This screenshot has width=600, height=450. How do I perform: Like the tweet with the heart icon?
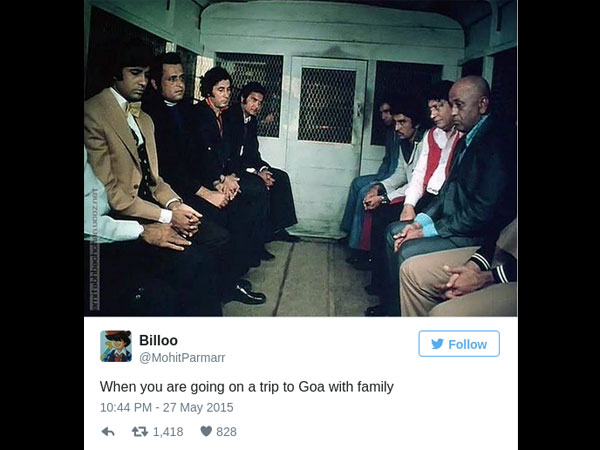pos(206,431)
